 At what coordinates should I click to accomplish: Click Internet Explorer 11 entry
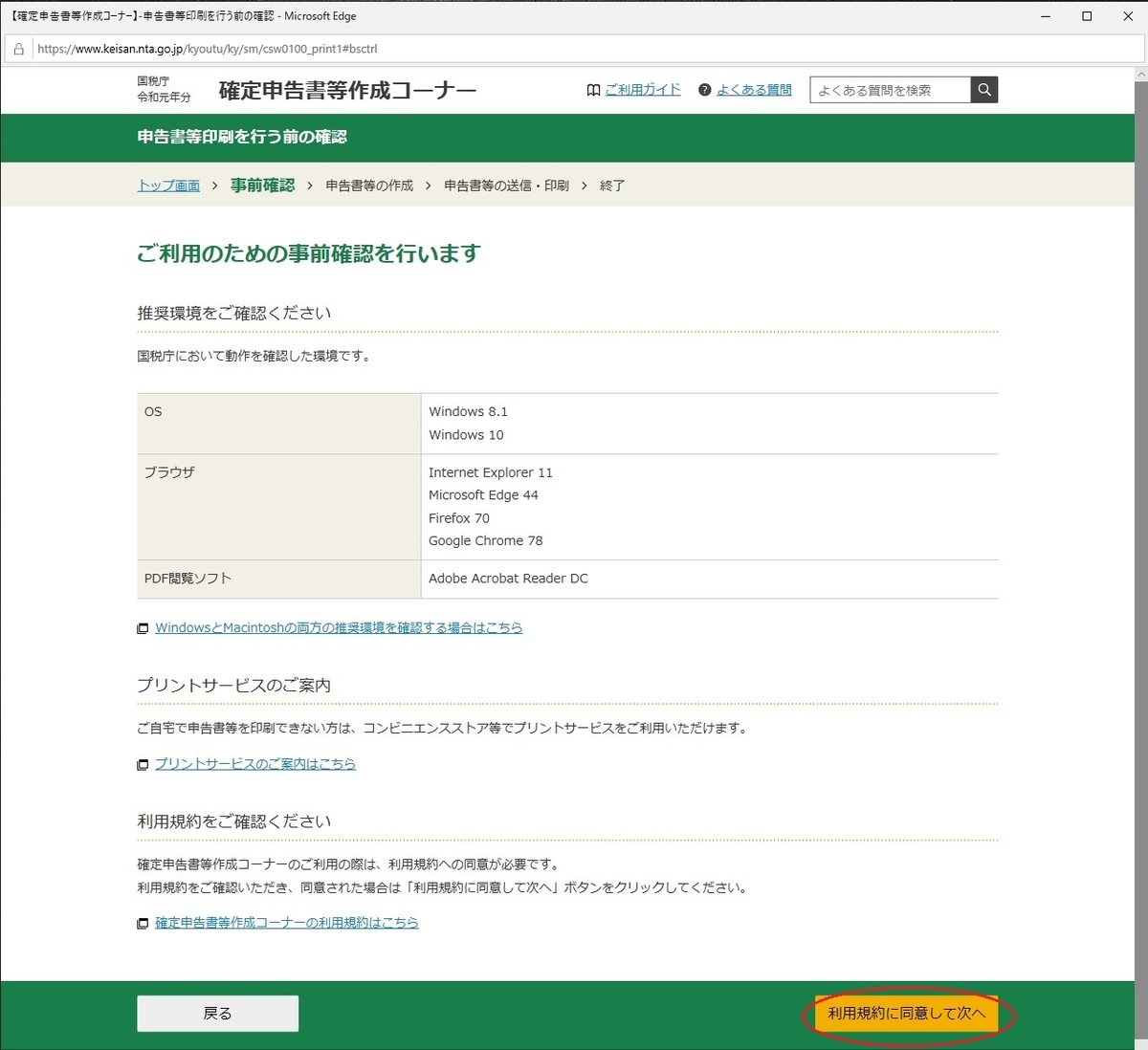(x=491, y=472)
